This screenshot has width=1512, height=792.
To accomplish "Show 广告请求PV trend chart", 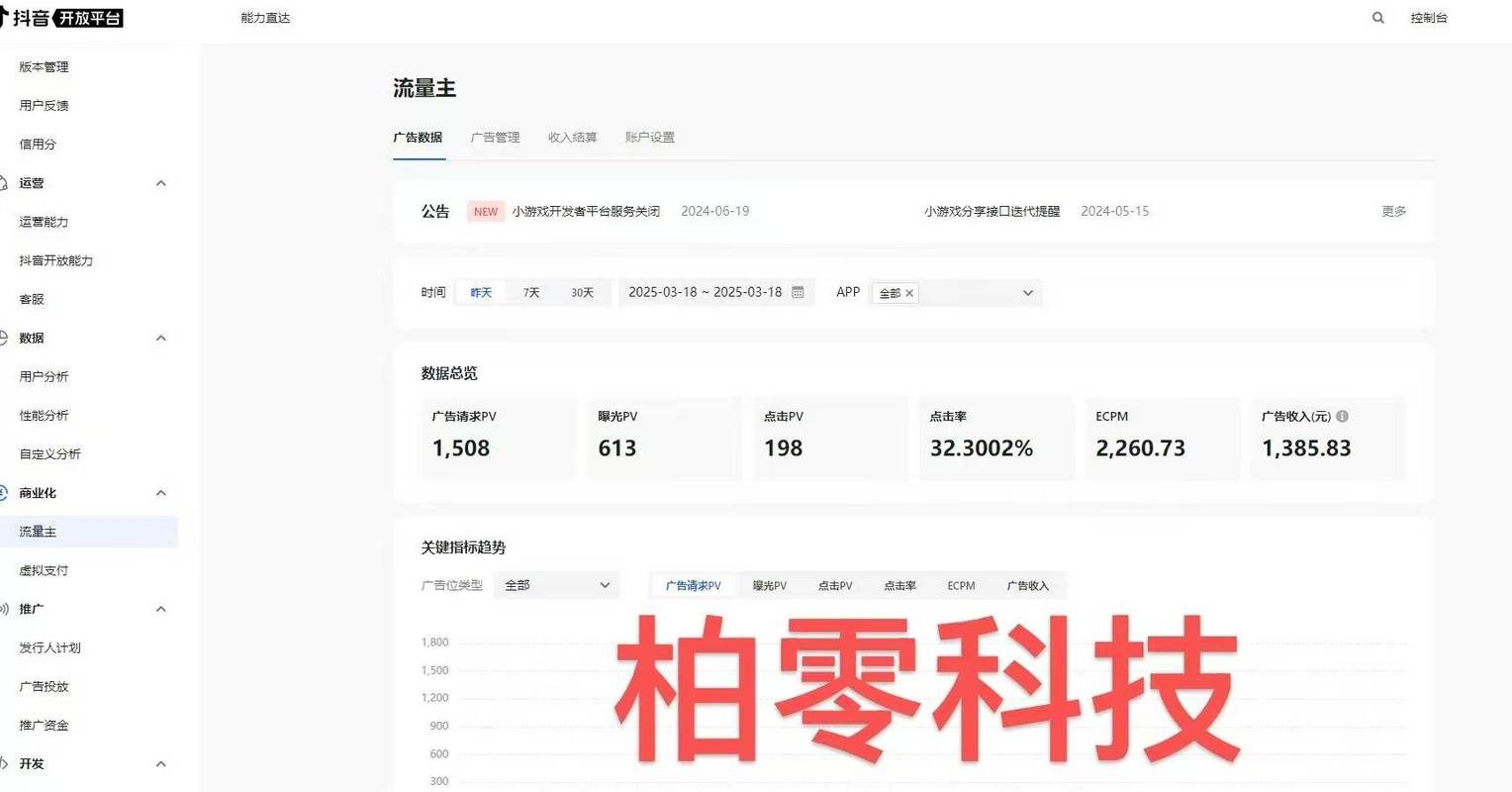I will click(x=694, y=586).
